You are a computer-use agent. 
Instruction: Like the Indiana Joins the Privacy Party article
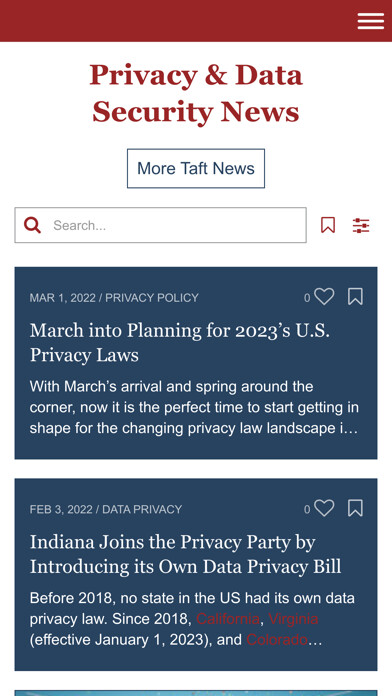[324, 508]
